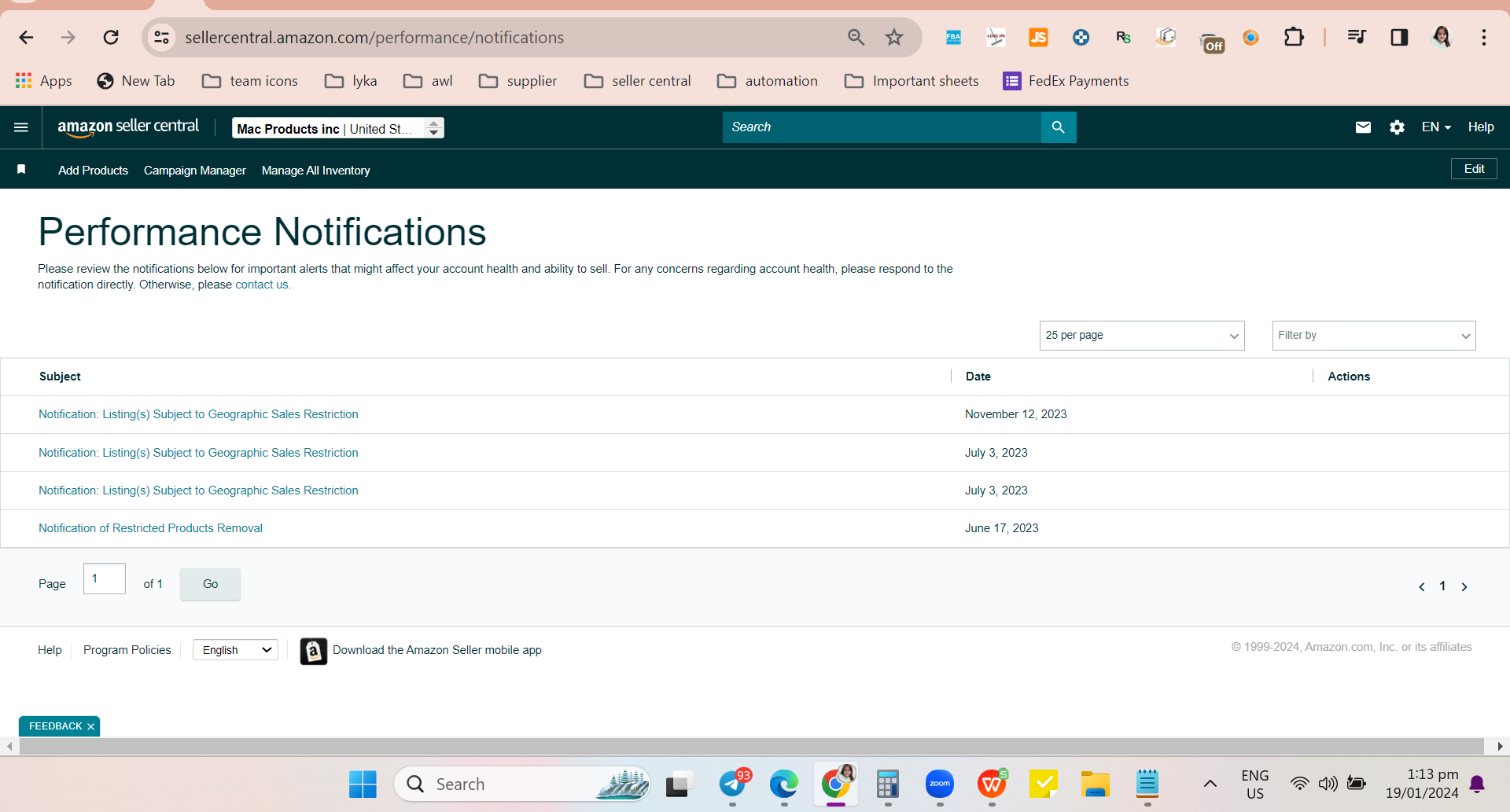Open the FBA extension icon
The image size is (1510, 812).
(953, 37)
